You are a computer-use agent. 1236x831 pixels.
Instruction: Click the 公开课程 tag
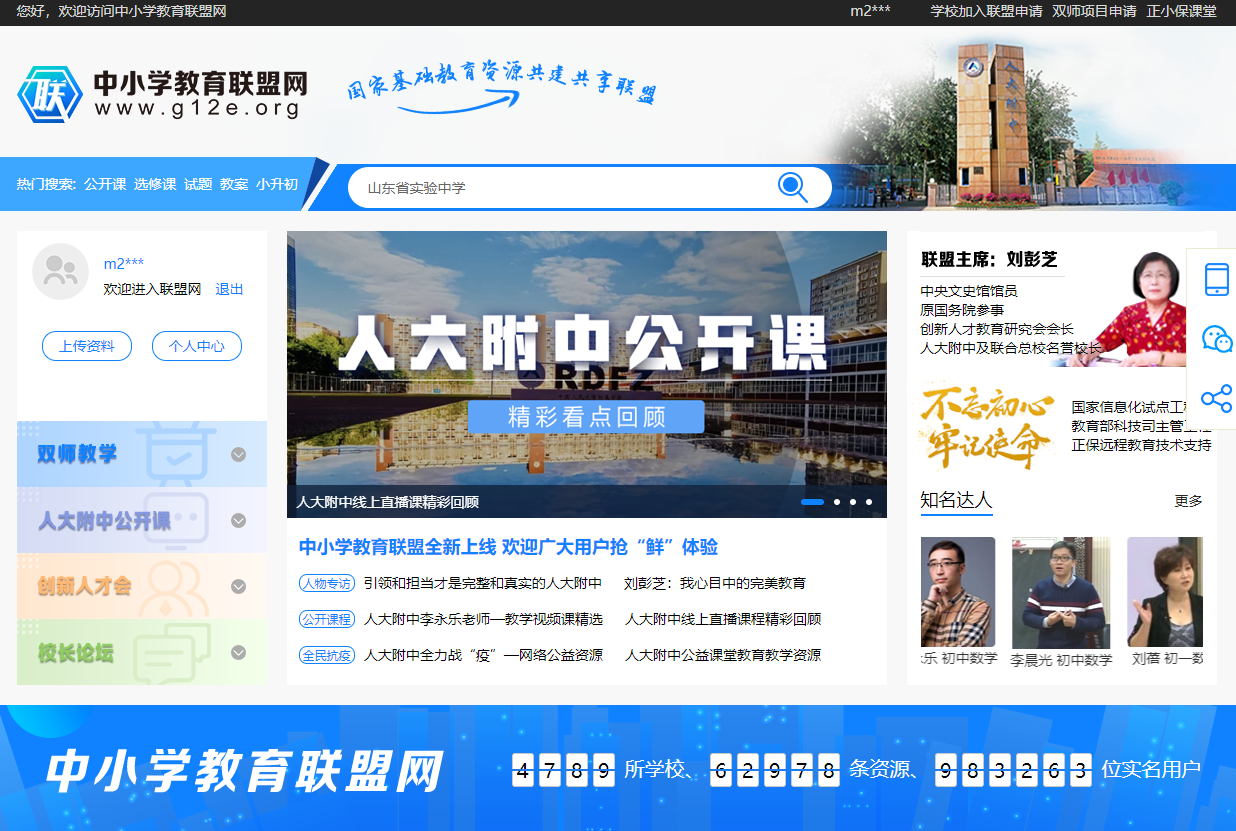327,619
